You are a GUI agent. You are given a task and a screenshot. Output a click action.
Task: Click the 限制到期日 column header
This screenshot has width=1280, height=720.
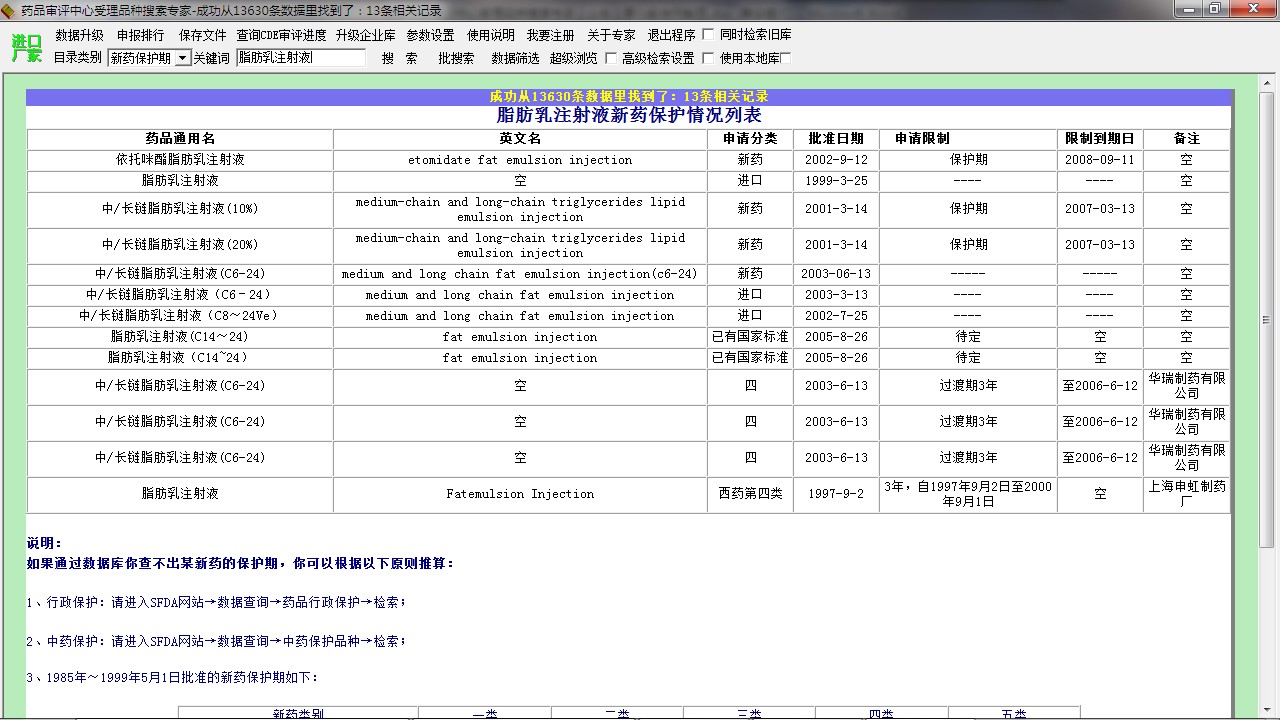[x=1100, y=139]
